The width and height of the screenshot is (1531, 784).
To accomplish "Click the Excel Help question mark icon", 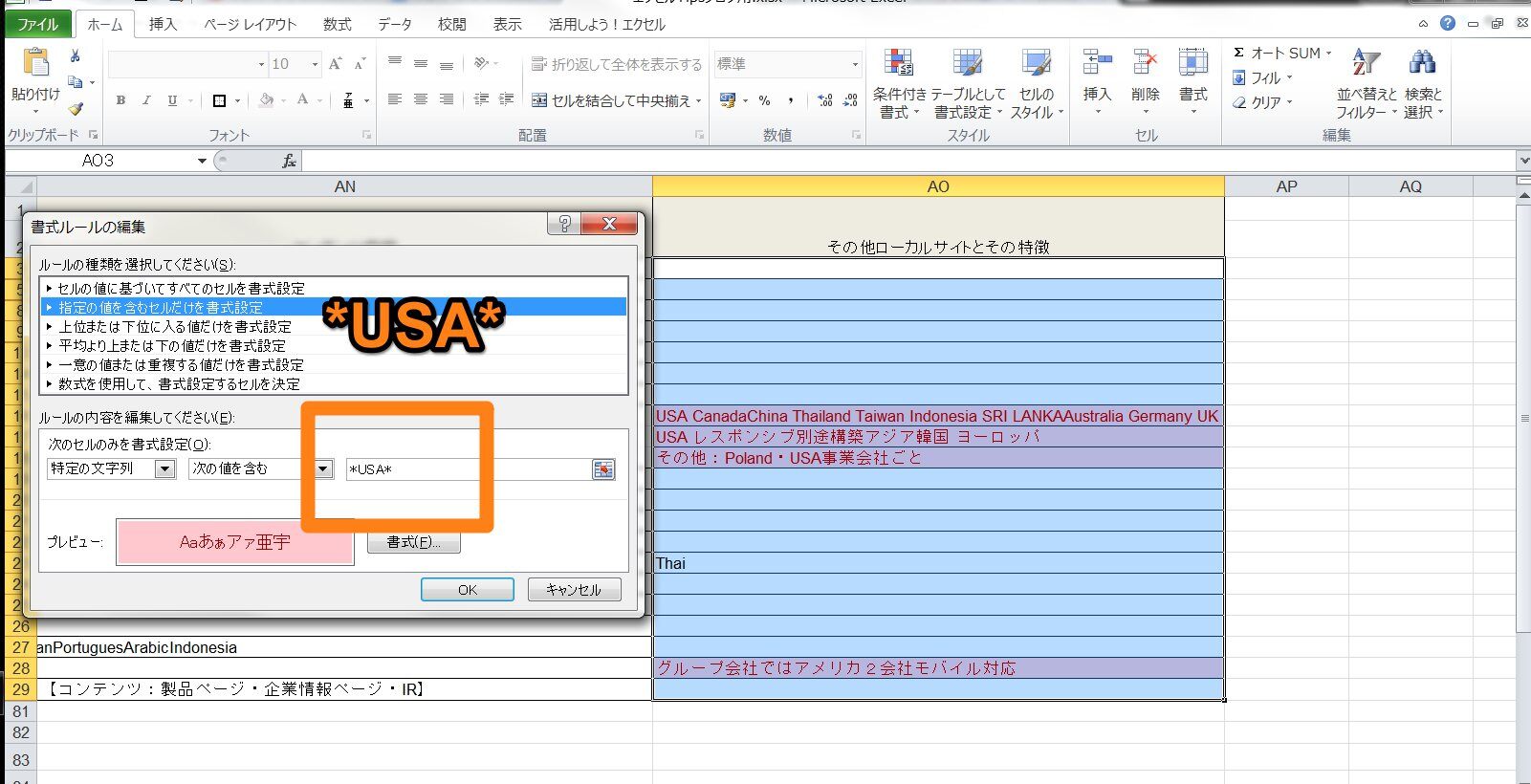I will (1448, 23).
